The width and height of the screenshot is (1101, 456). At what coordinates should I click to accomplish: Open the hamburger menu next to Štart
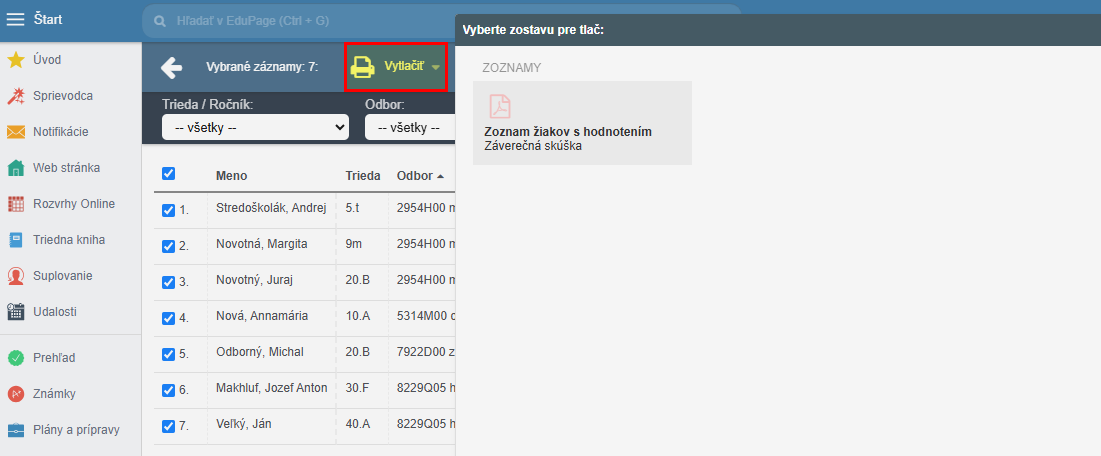point(15,20)
